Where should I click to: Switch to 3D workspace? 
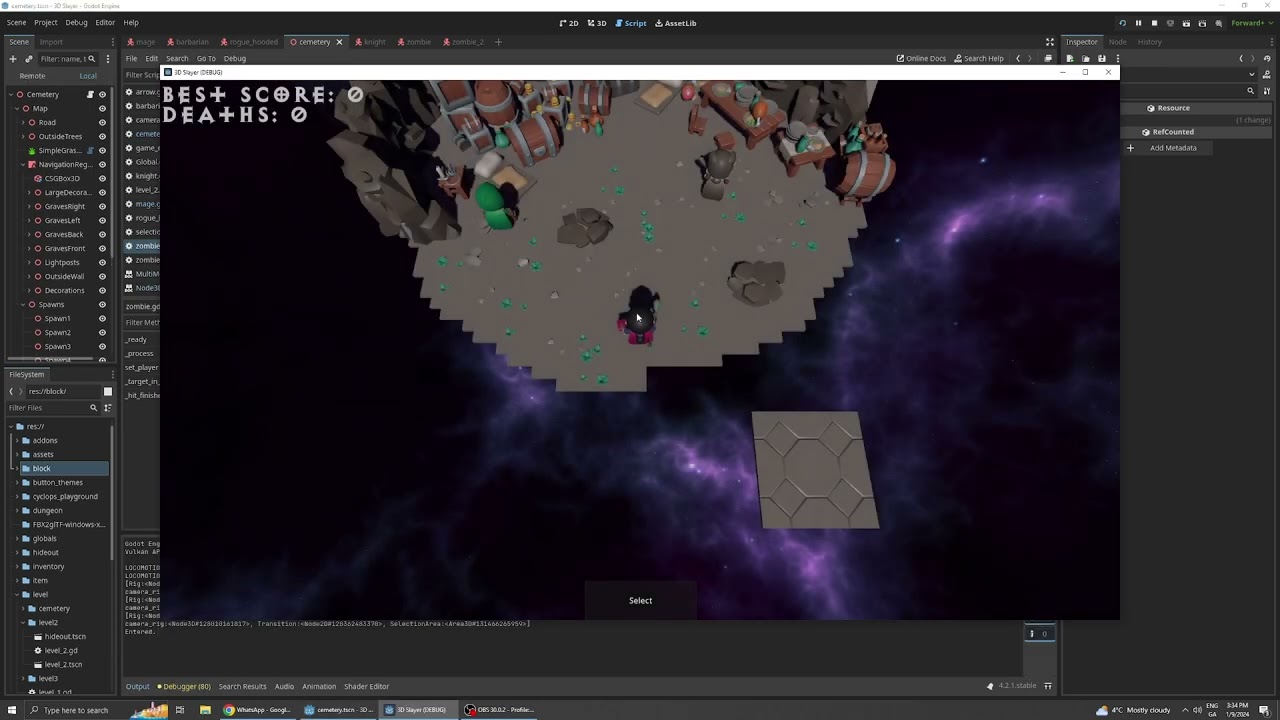(x=597, y=23)
